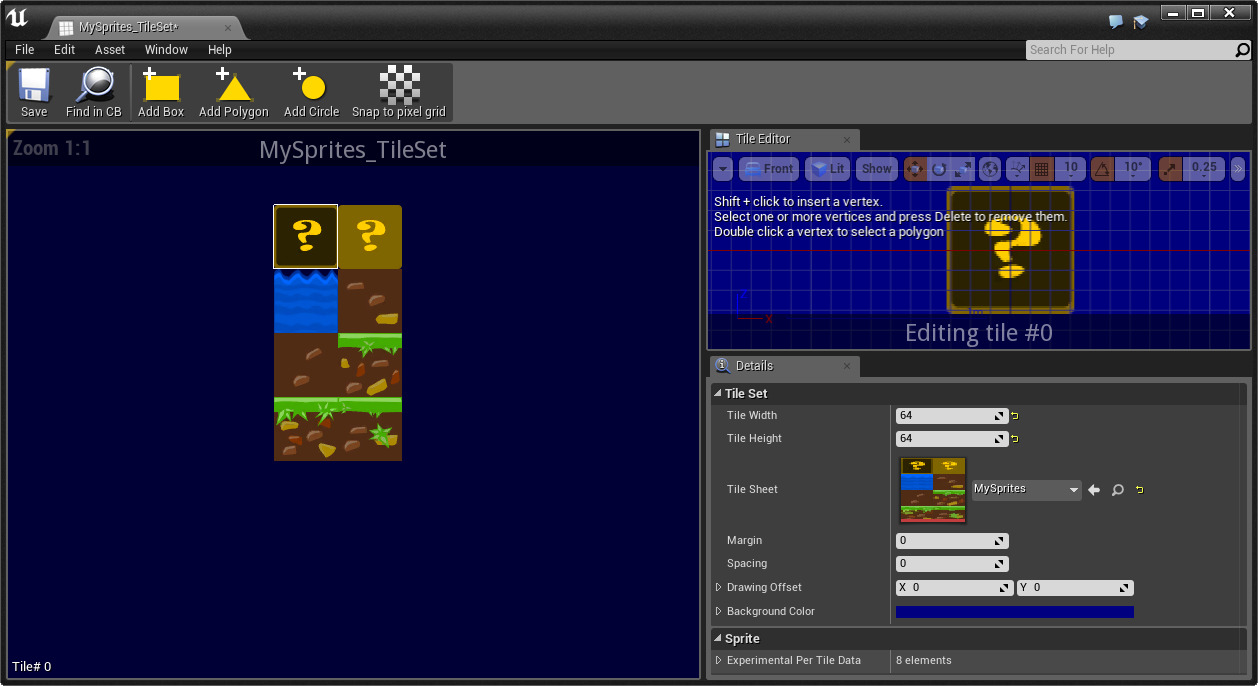
Task: Click the world coordinate system globe icon
Action: coord(990,169)
